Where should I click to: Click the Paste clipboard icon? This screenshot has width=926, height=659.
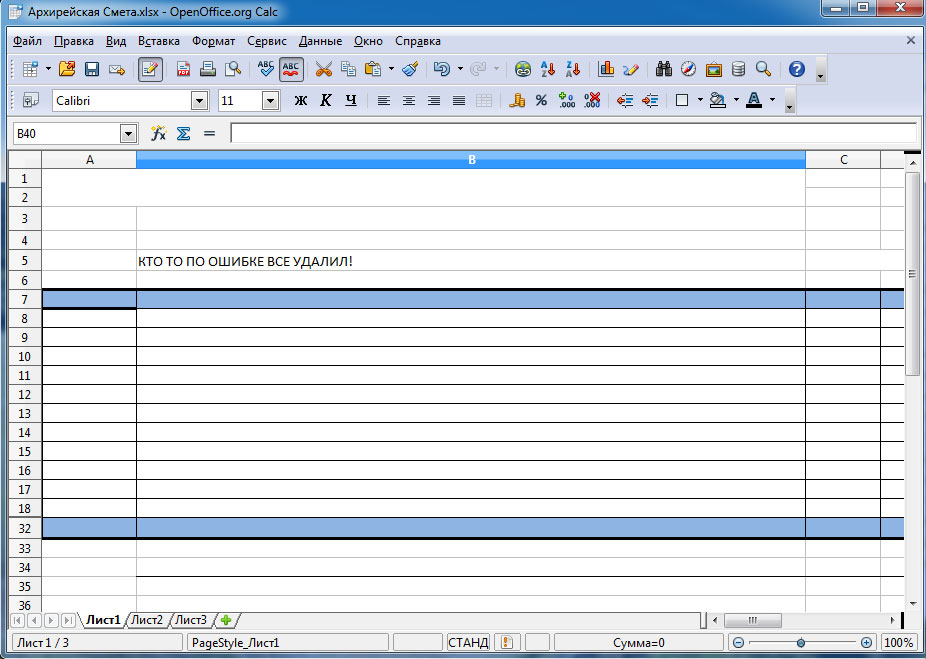[x=373, y=70]
